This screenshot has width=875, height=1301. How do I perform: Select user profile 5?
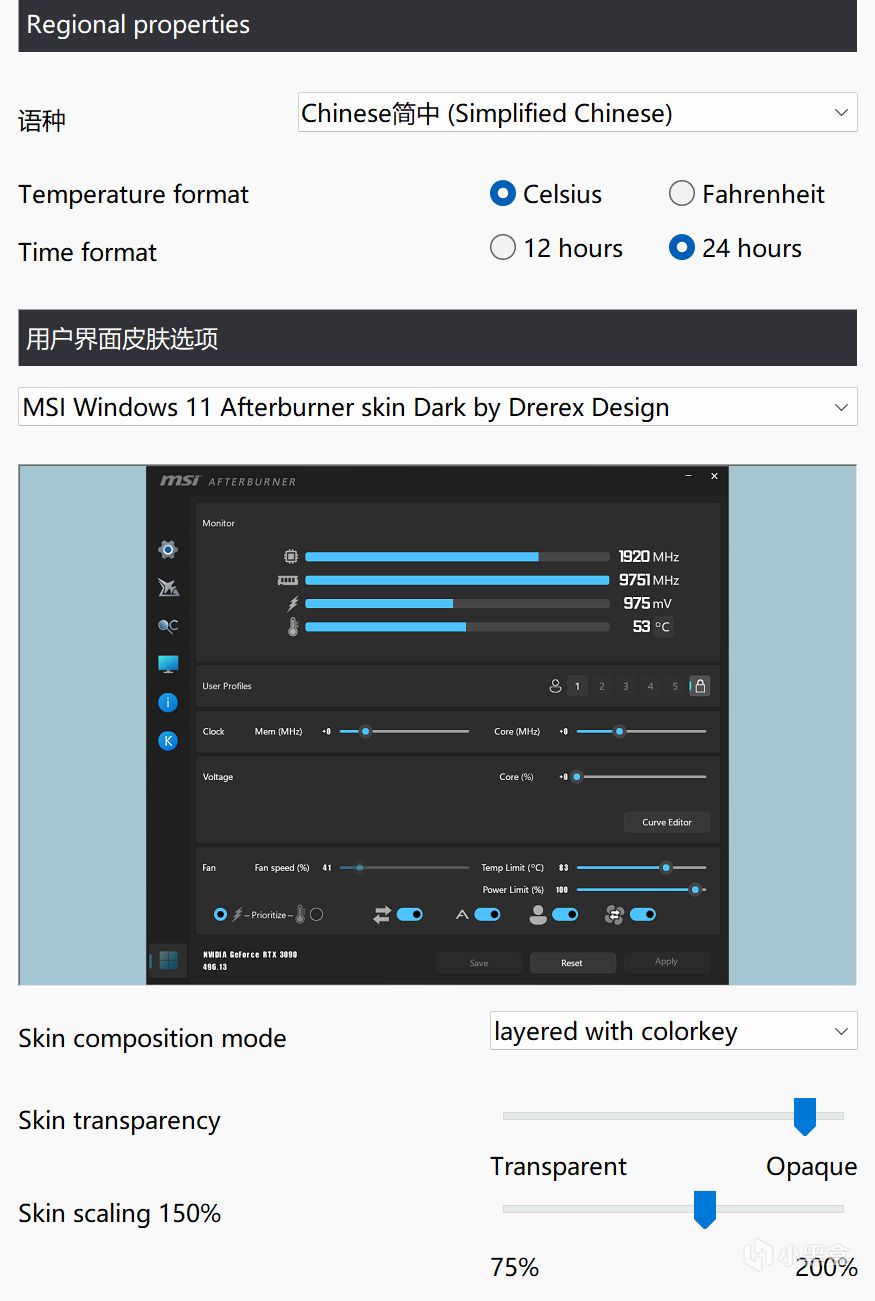pyautogui.click(x=675, y=686)
